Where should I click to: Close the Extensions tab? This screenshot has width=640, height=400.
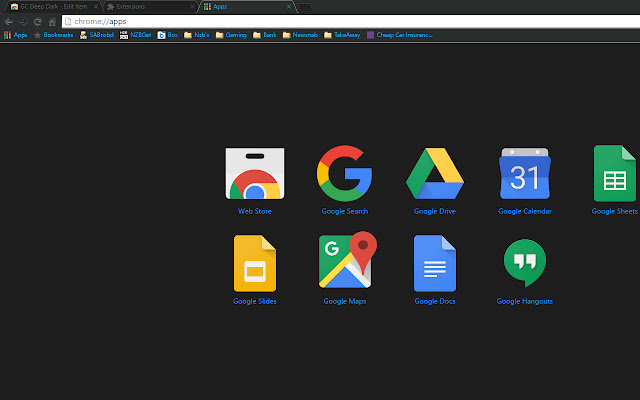[192, 7]
